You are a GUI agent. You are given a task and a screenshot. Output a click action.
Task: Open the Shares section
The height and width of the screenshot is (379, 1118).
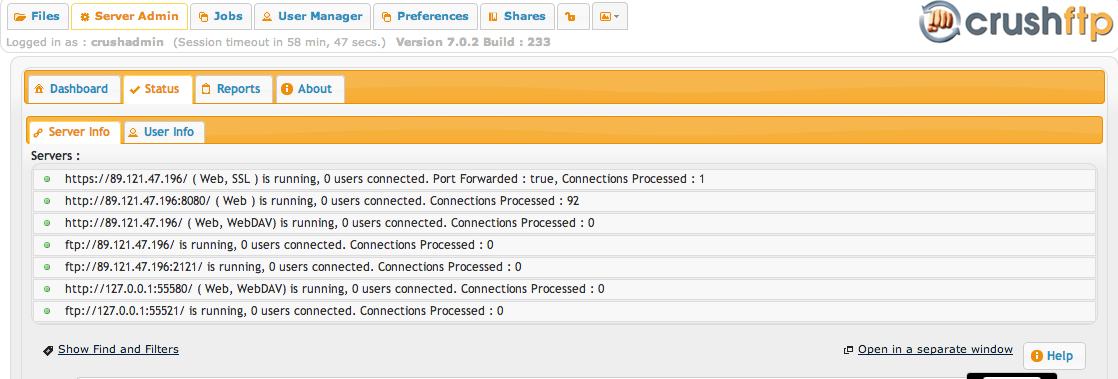pyautogui.click(x=517, y=16)
